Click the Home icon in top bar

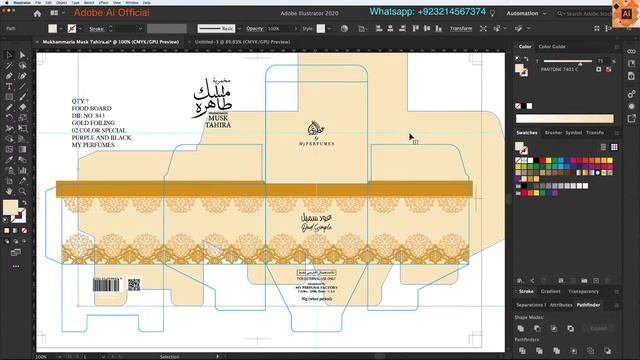(x=37, y=13)
